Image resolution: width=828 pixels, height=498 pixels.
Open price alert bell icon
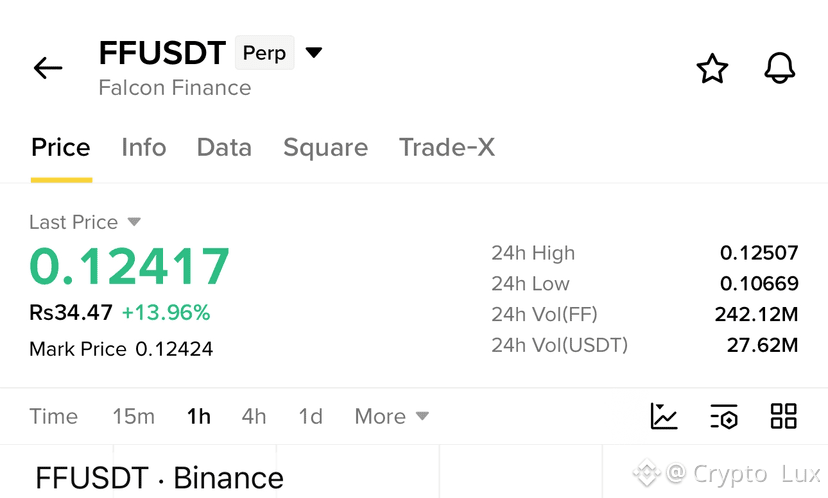pos(779,68)
